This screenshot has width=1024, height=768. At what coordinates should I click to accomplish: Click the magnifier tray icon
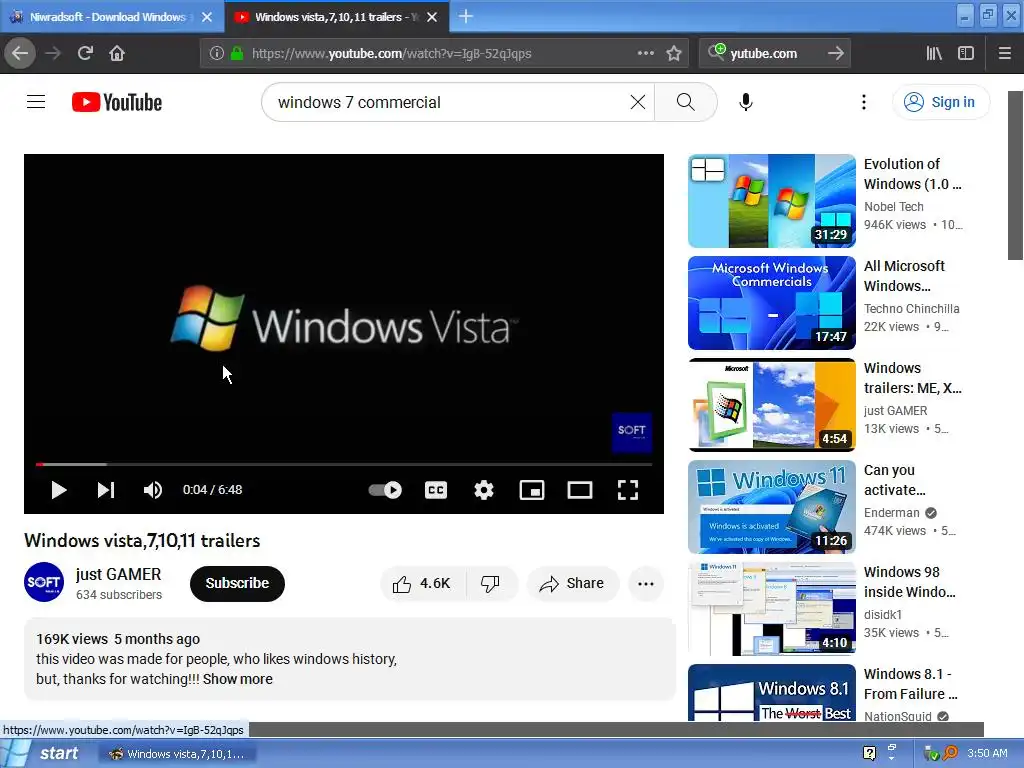[950, 753]
